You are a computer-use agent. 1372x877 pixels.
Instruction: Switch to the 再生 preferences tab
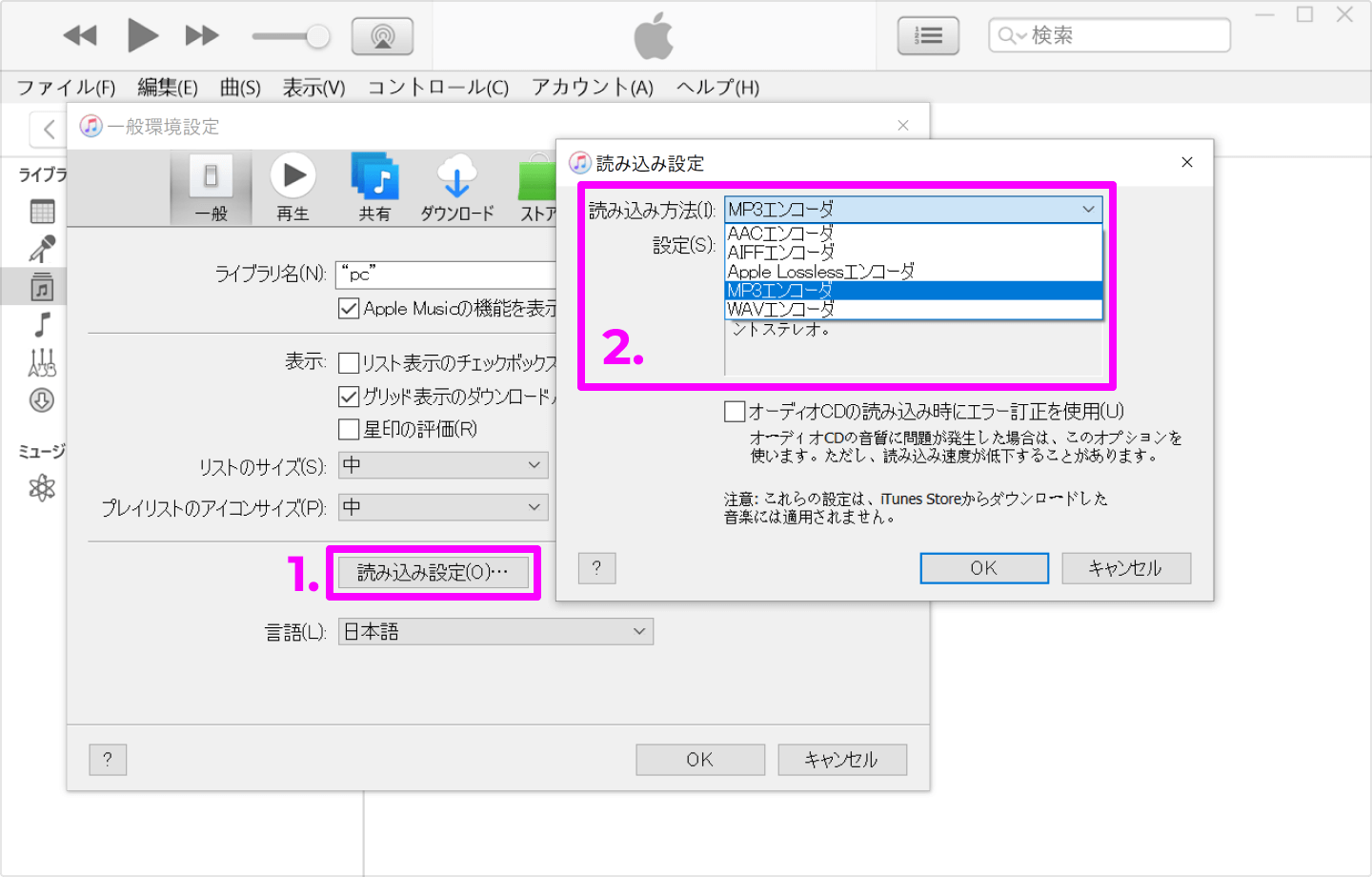coord(293,188)
